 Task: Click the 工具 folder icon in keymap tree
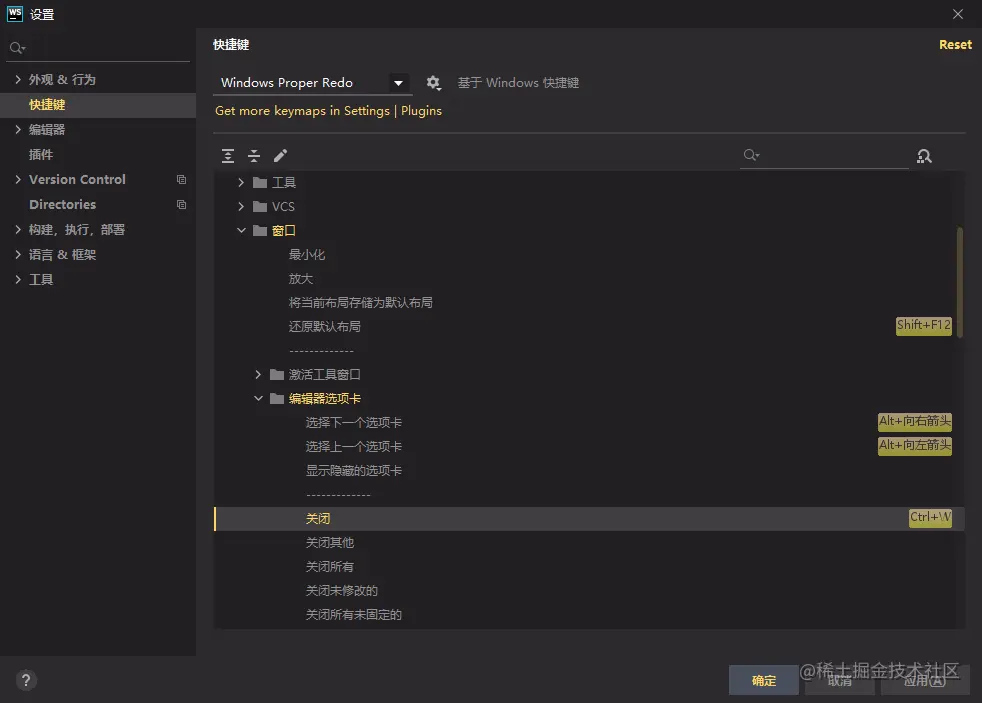[260, 183]
